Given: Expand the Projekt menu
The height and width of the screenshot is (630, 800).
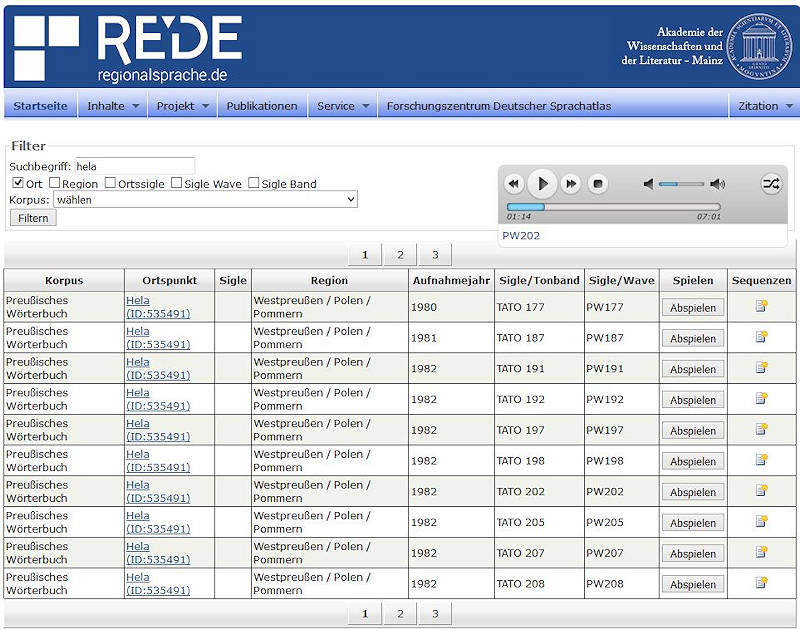Looking at the screenshot, I should pos(183,106).
